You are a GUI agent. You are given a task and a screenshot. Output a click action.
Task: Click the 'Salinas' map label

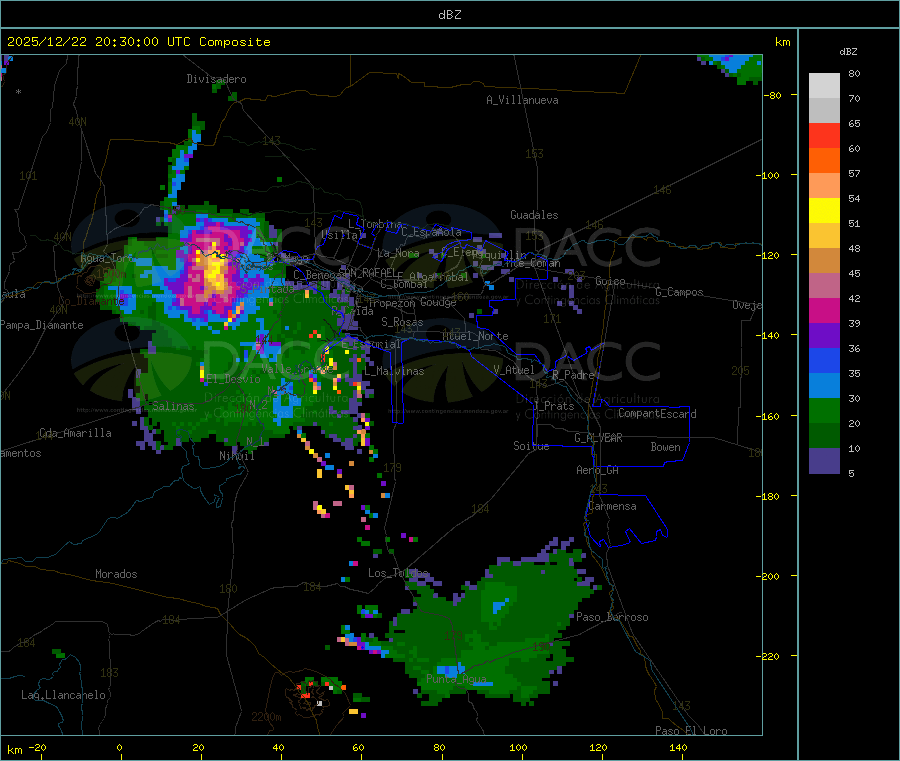[x=173, y=406]
